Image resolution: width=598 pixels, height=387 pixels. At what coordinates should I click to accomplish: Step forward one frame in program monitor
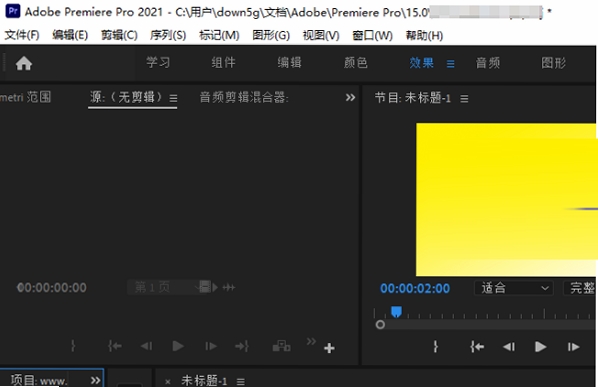(573, 347)
